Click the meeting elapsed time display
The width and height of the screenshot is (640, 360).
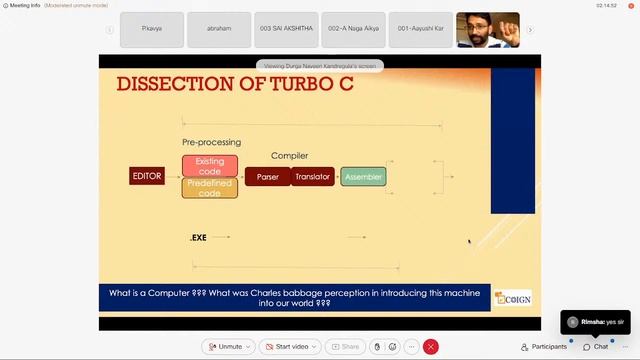606,6
